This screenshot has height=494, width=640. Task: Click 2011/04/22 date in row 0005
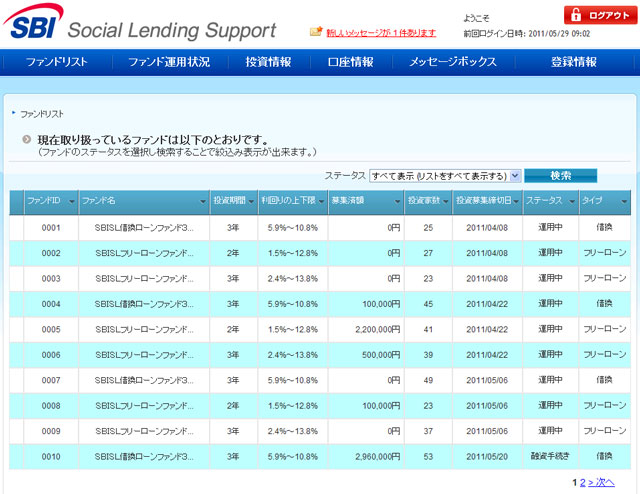click(487, 329)
